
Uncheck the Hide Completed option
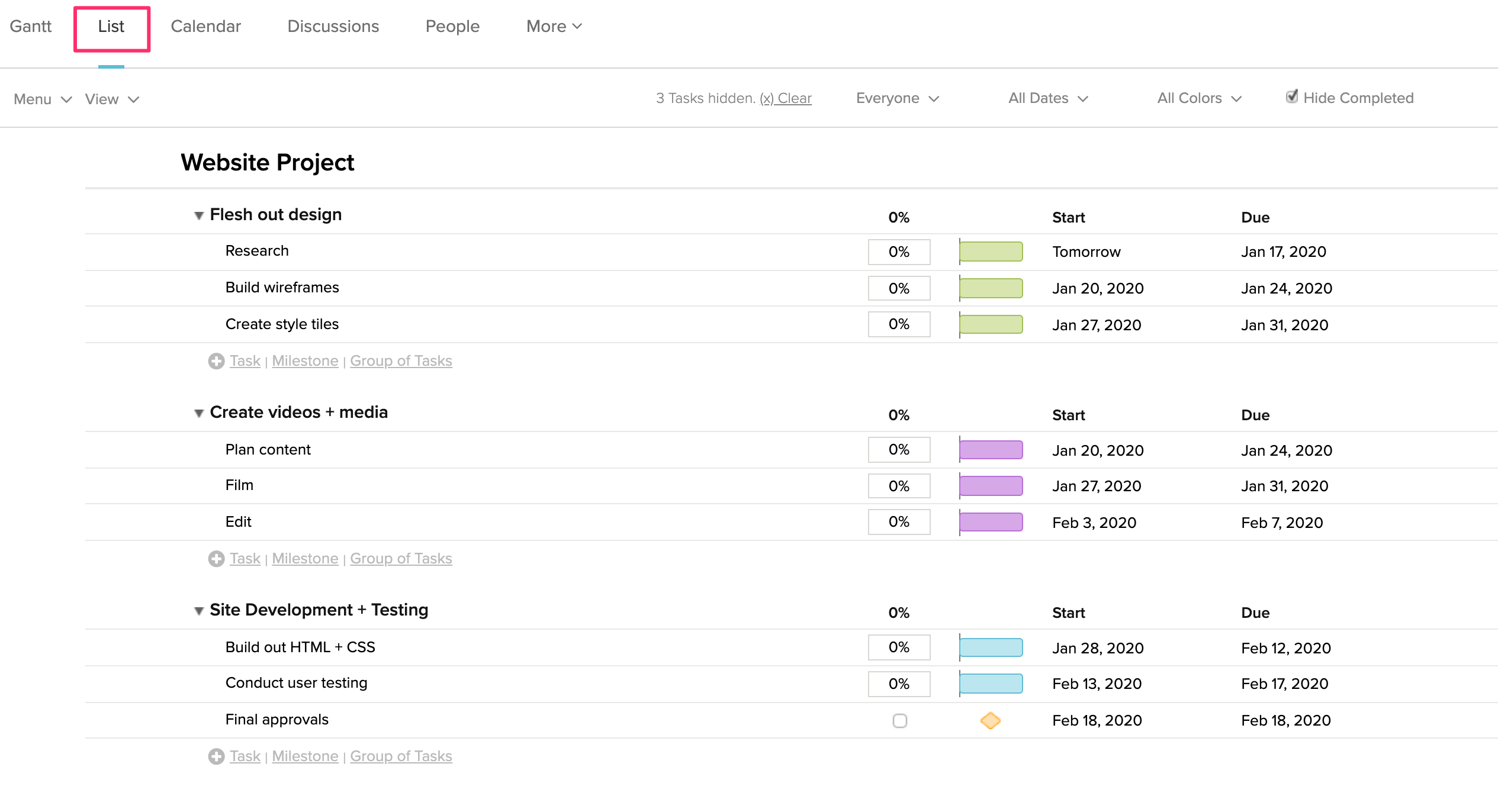pyautogui.click(x=1292, y=96)
